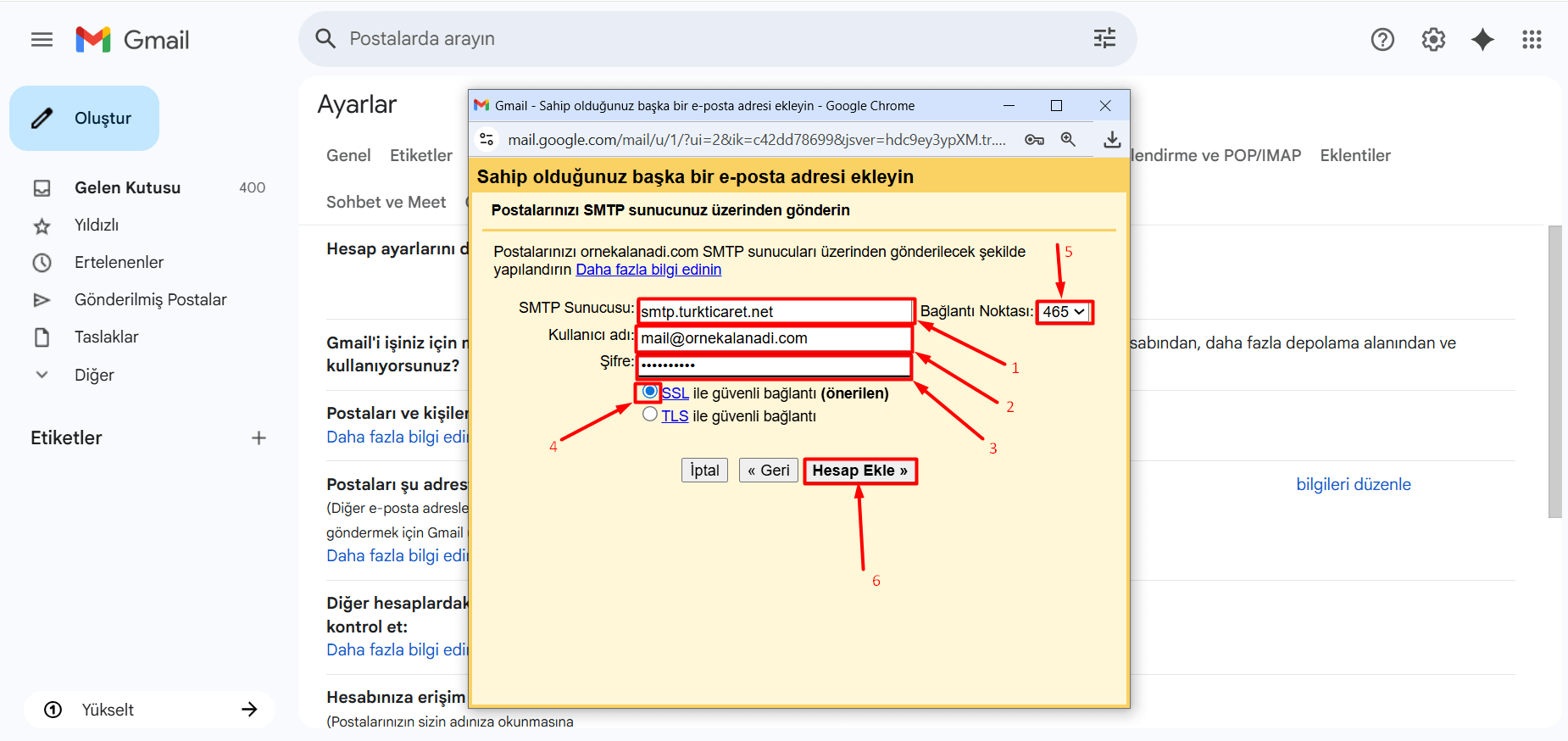Open the main menu hamburger icon
The height and width of the screenshot is (741, 1568).
point(42,39)
